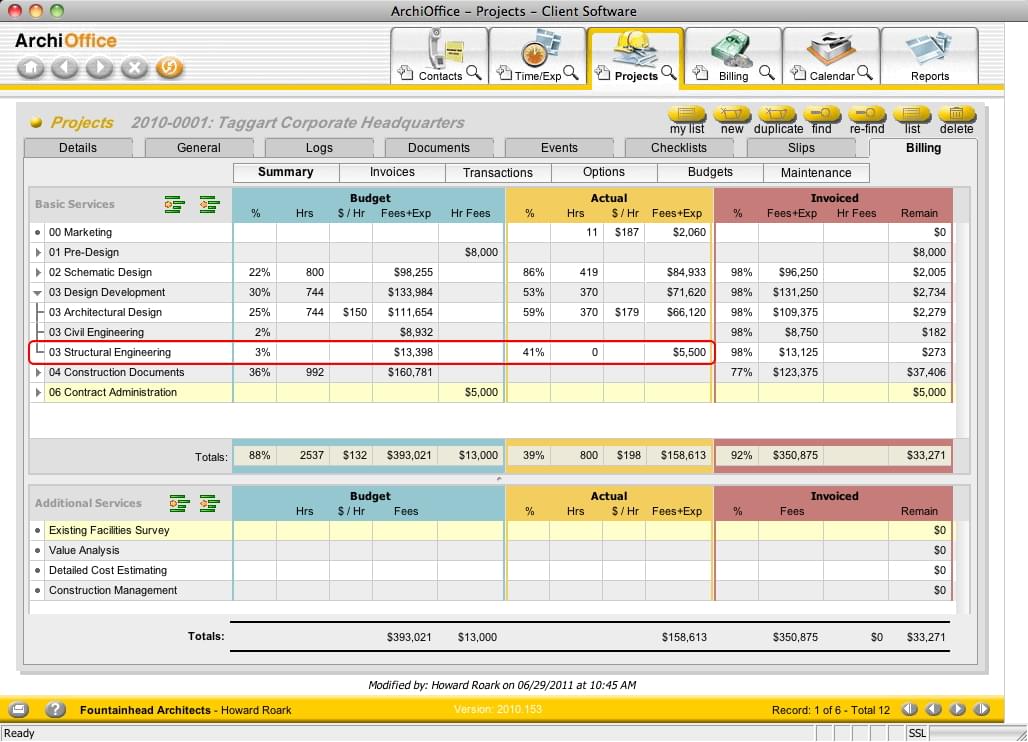Image resolution: width=1028 pixels, height=742 pixels.
Task: Open the Reports module
Action: (x=930, y=56)
